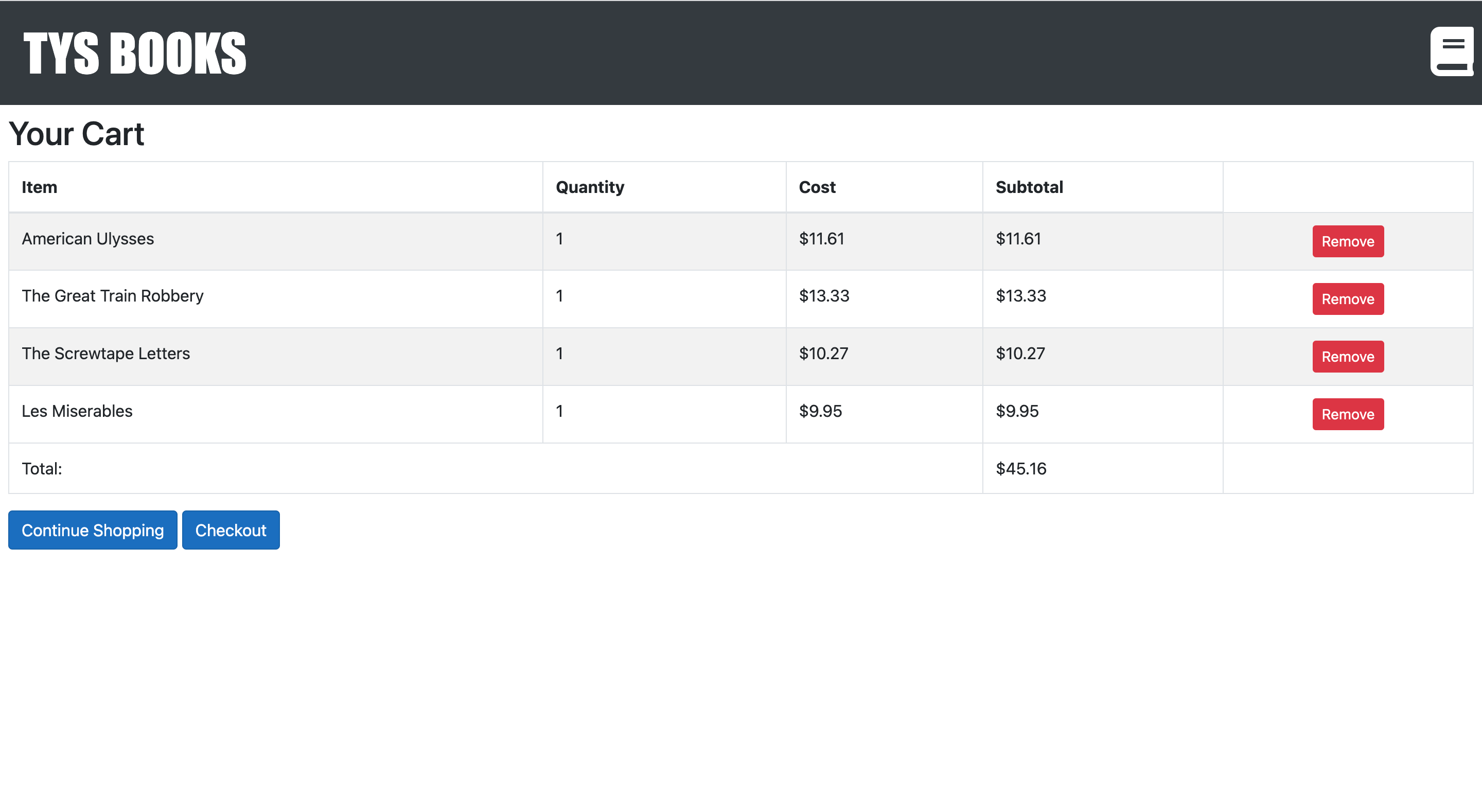Click The Screwtape Letters item name
Screen dimensions: 1482x812
tap(106, 354)
